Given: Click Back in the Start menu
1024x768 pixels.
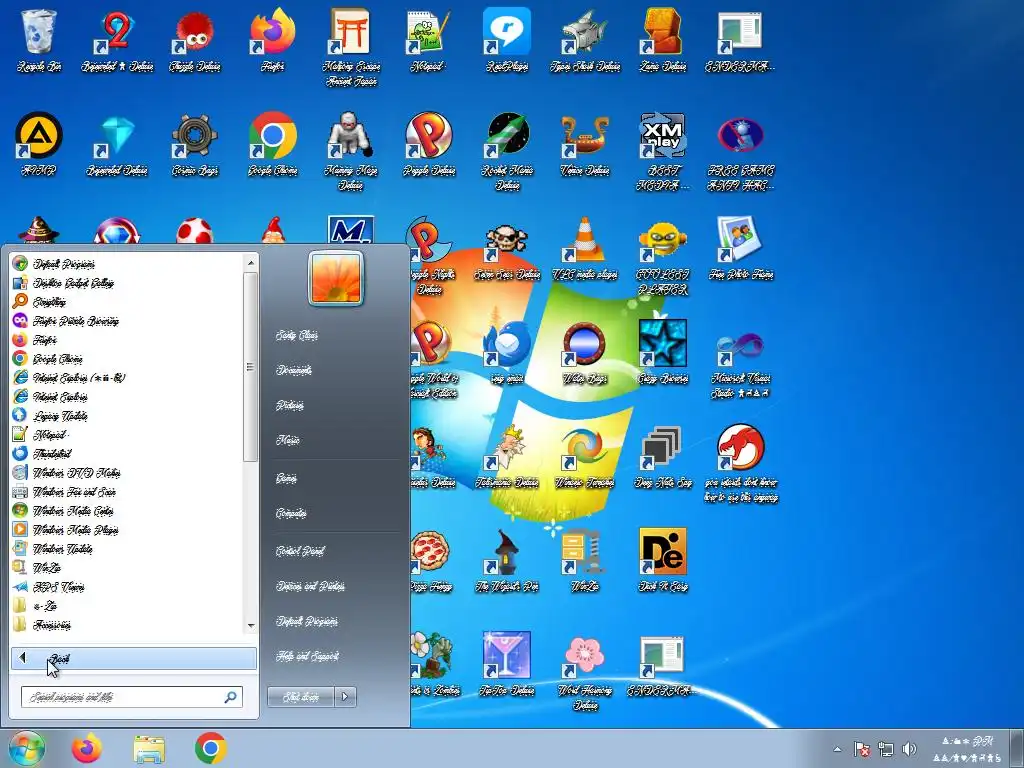Looking at the screenshot, I should click(x=134, y=658).
